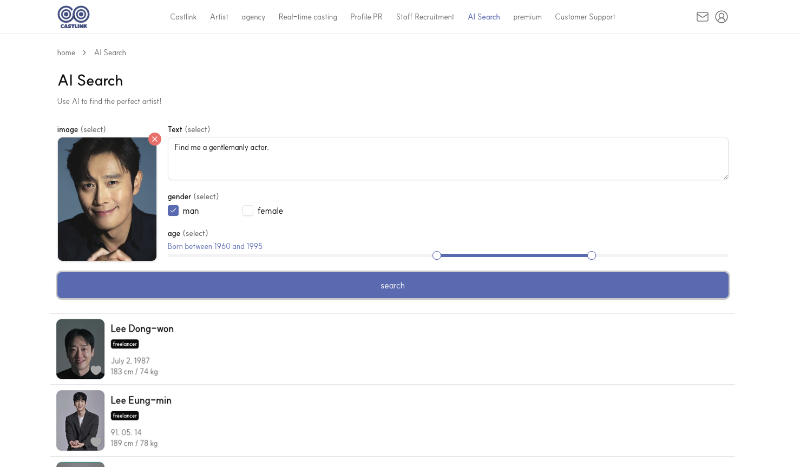Screen dimensions: 800x467
Task: Open the agency menu item
Action: tap(253, 17)
